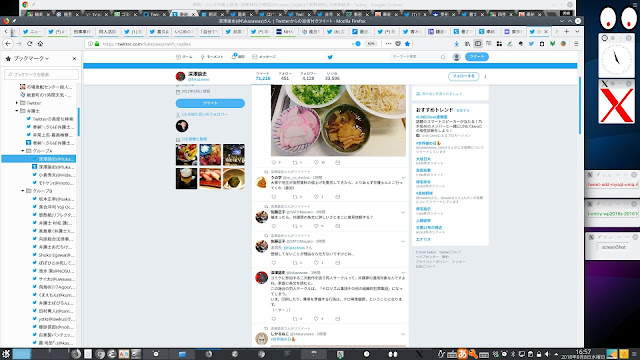
Task: Open the Shoko Egawa bookmark
Action: pyautogui.click(x=53, y=255)
